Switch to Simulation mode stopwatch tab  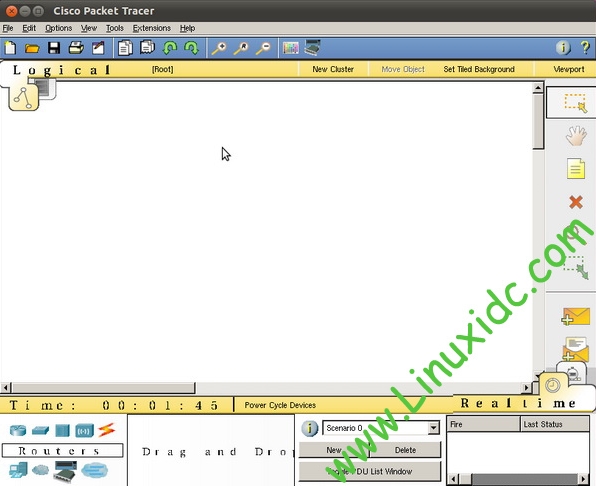(573, 373)
